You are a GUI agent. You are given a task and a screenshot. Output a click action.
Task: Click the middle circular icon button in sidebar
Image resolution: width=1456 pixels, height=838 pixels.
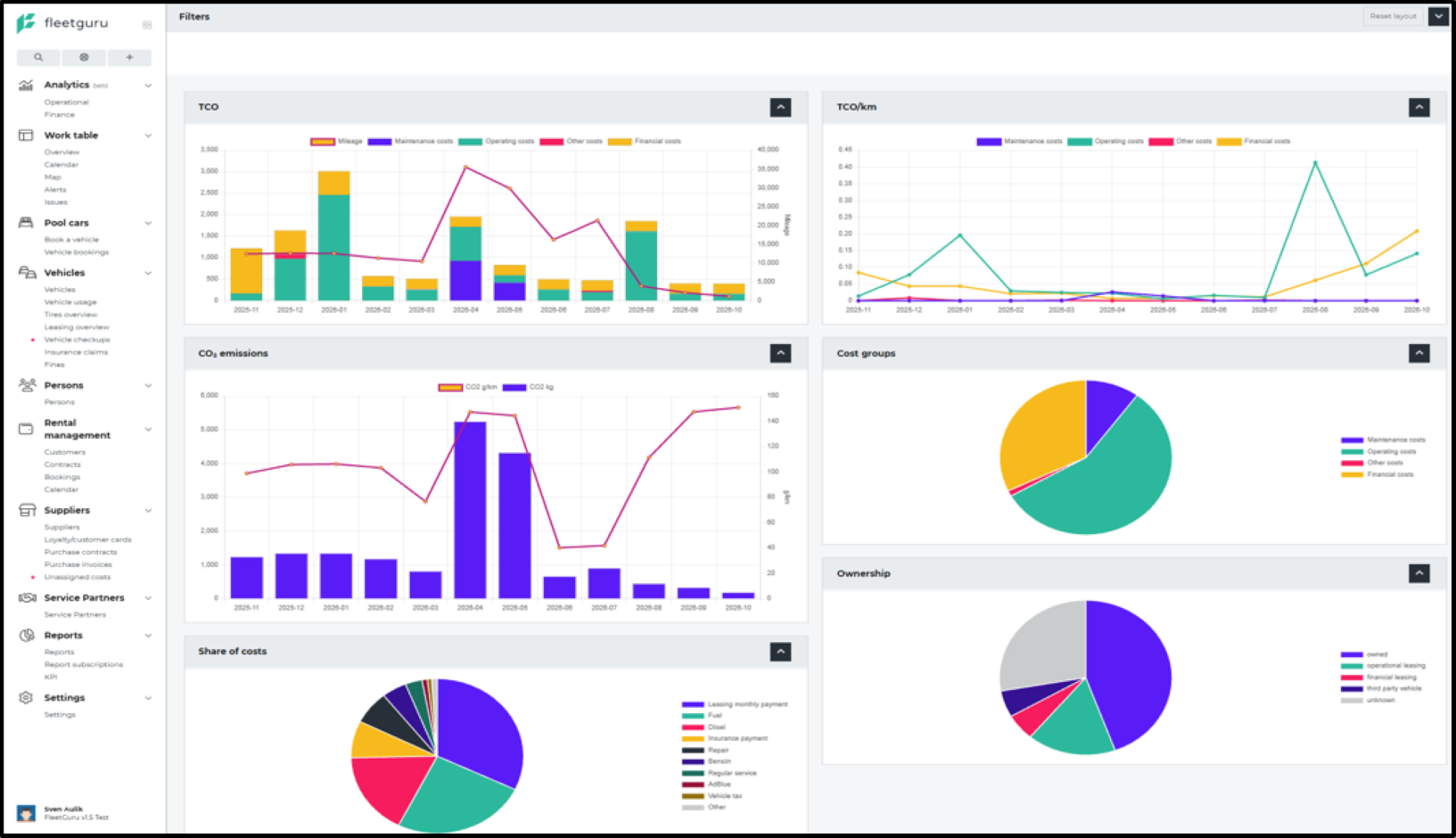tap(84, 57)
